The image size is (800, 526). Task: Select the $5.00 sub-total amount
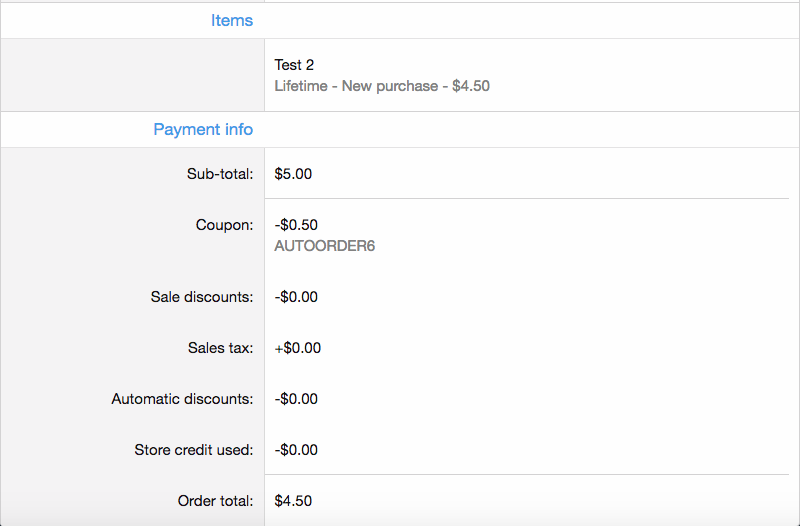(x=293, y=173)
